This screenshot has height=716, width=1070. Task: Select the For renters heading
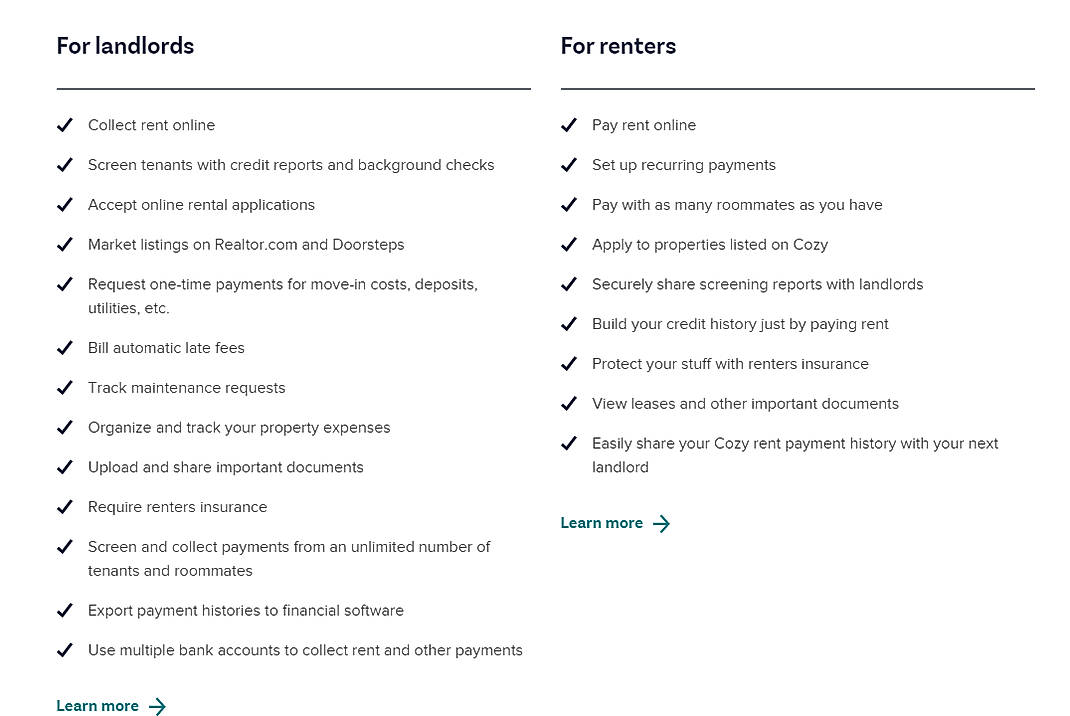click(618, 46)
